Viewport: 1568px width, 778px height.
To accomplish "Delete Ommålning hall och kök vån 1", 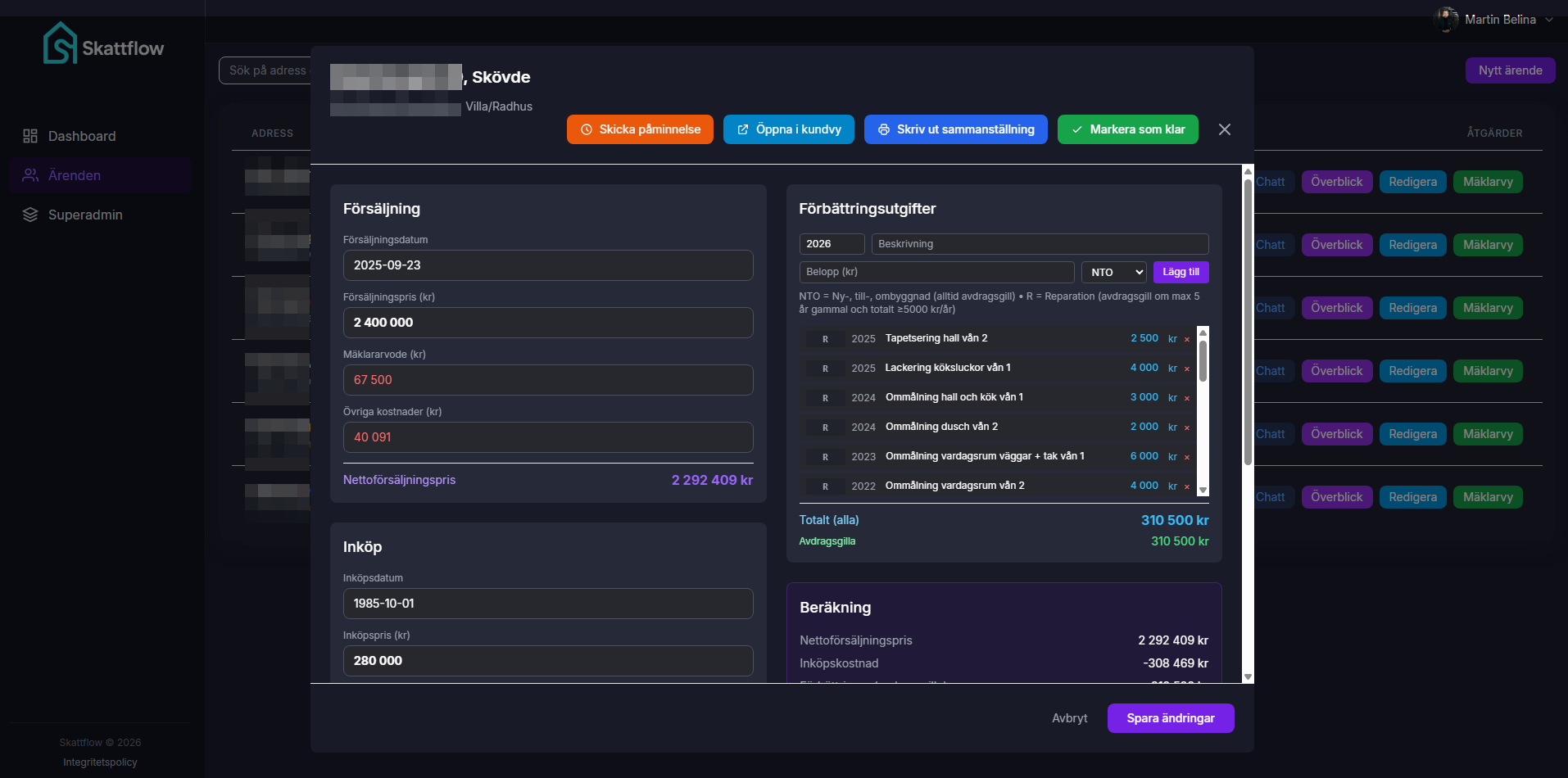I will pyautogui.click(x=1187, y=398).
